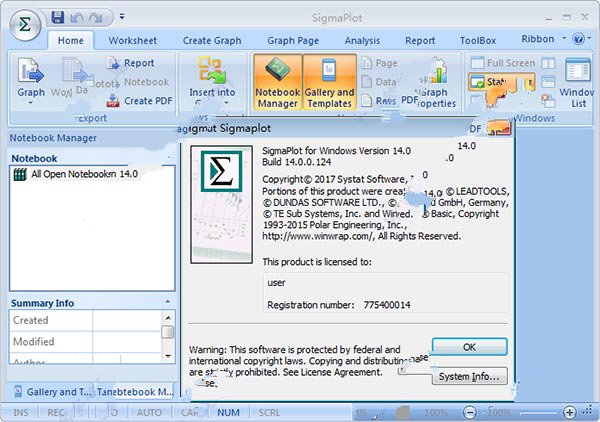Click the blue Help question mark icon
This screenshot has height=422, width=600.
tap(578, 39)
